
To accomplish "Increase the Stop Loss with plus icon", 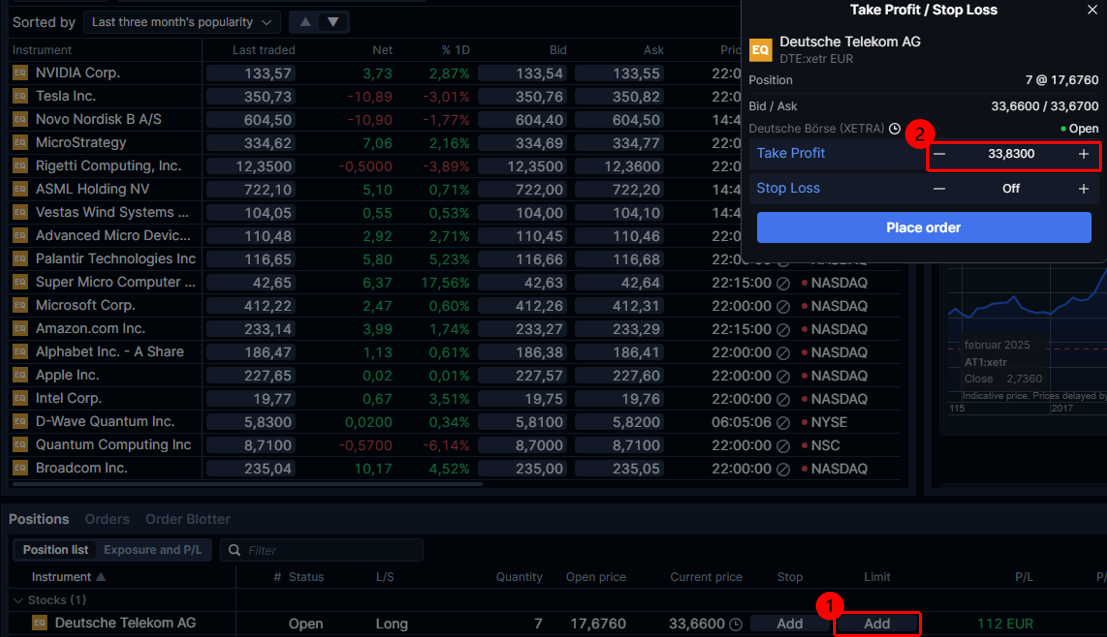I will (1083, 189).
